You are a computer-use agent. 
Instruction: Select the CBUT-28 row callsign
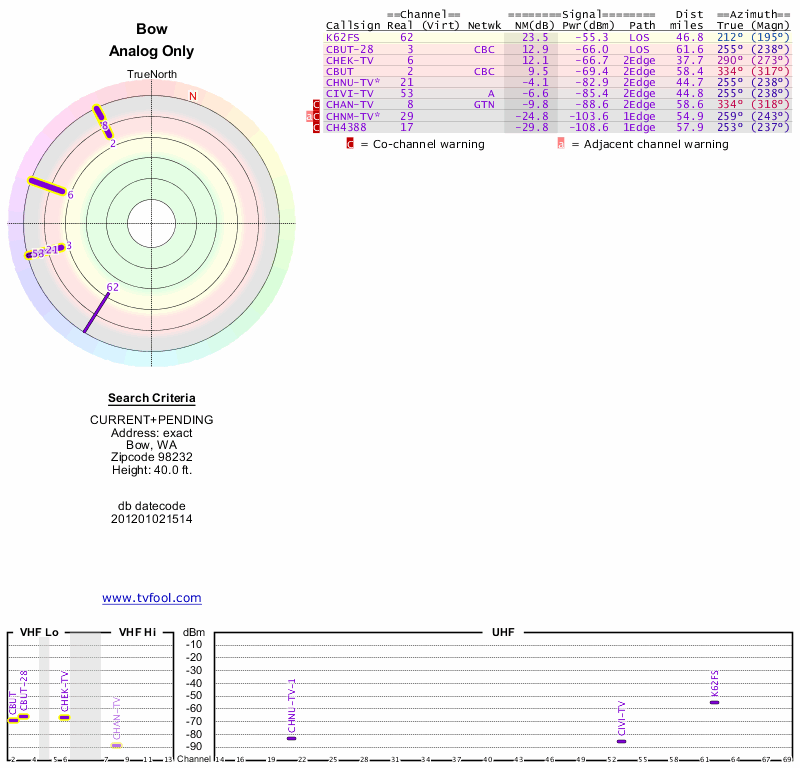[x=350, y=48]
